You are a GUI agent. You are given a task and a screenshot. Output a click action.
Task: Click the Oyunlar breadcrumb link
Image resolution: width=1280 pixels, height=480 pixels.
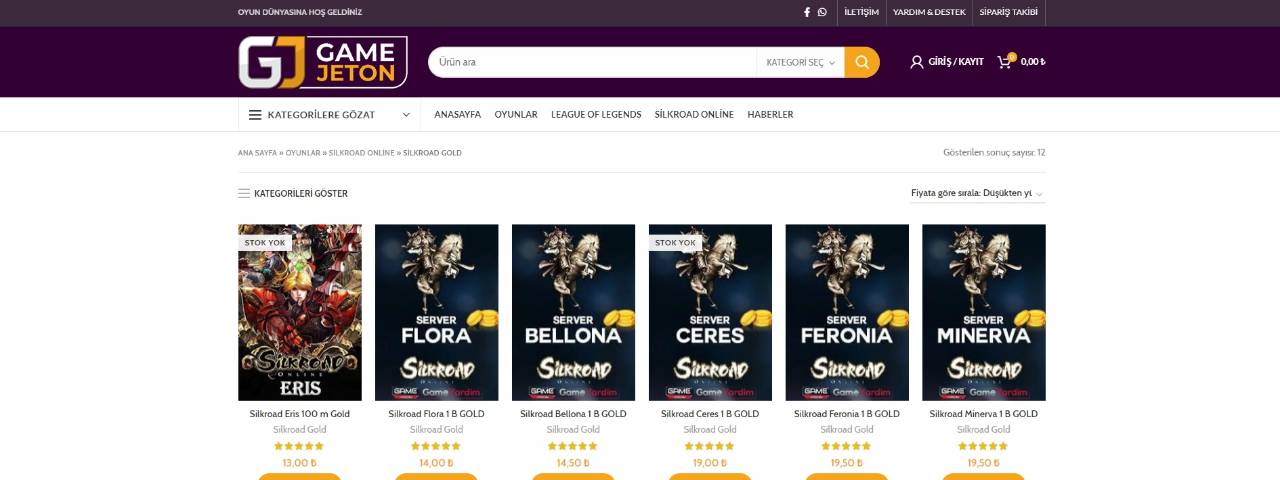[303, 153]
